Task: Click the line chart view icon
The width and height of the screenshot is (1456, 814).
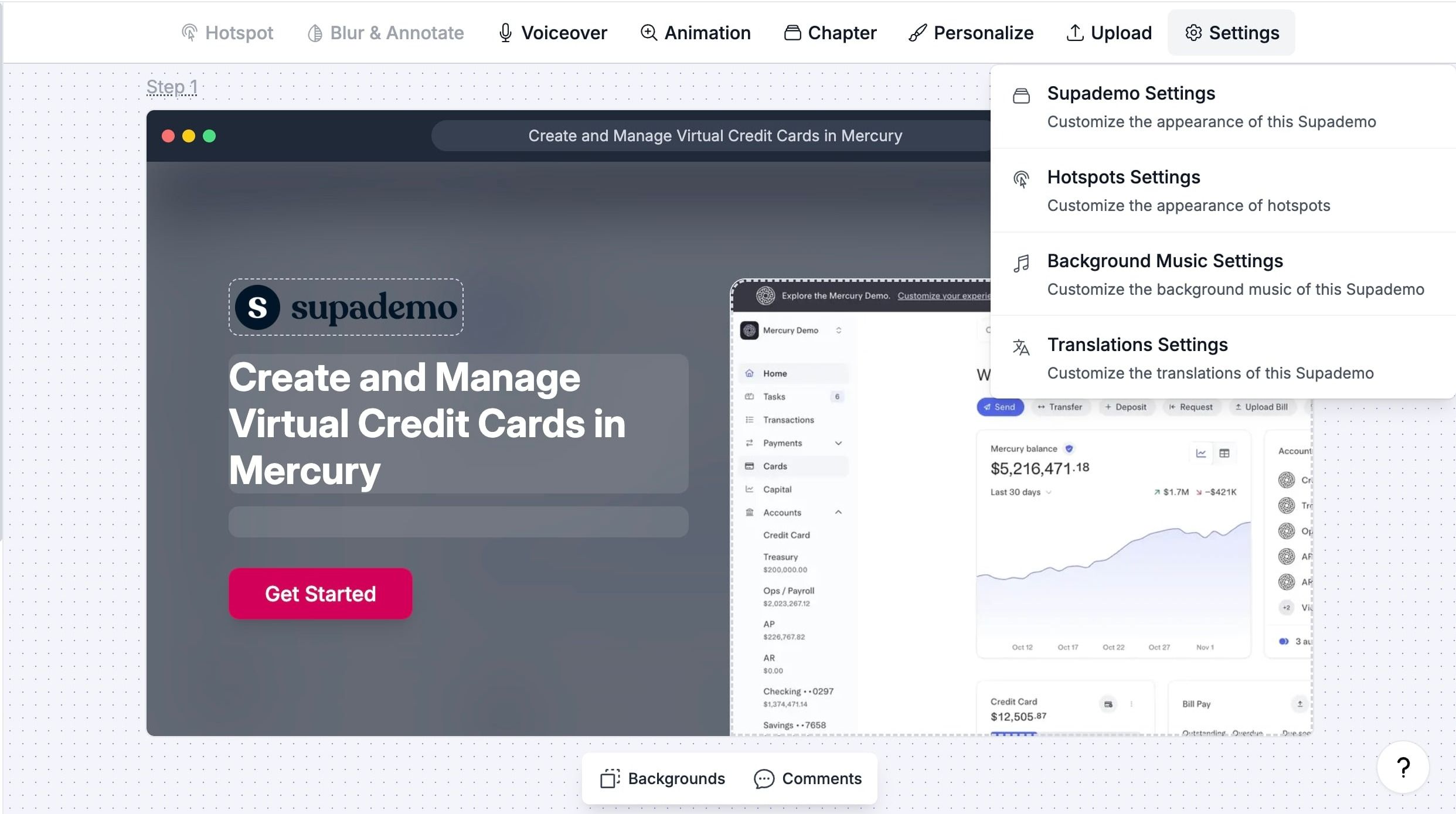Action: [1201, 453]
